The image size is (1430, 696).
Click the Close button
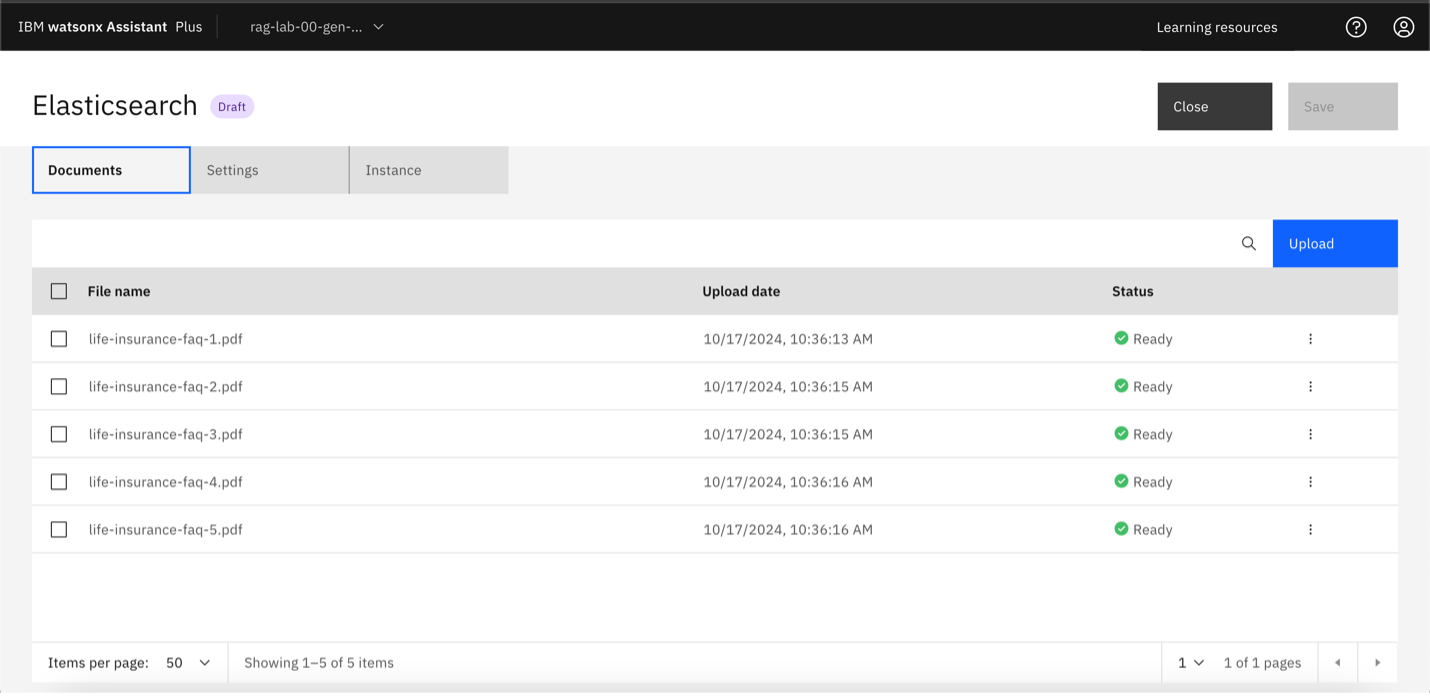coord(1214,107)
